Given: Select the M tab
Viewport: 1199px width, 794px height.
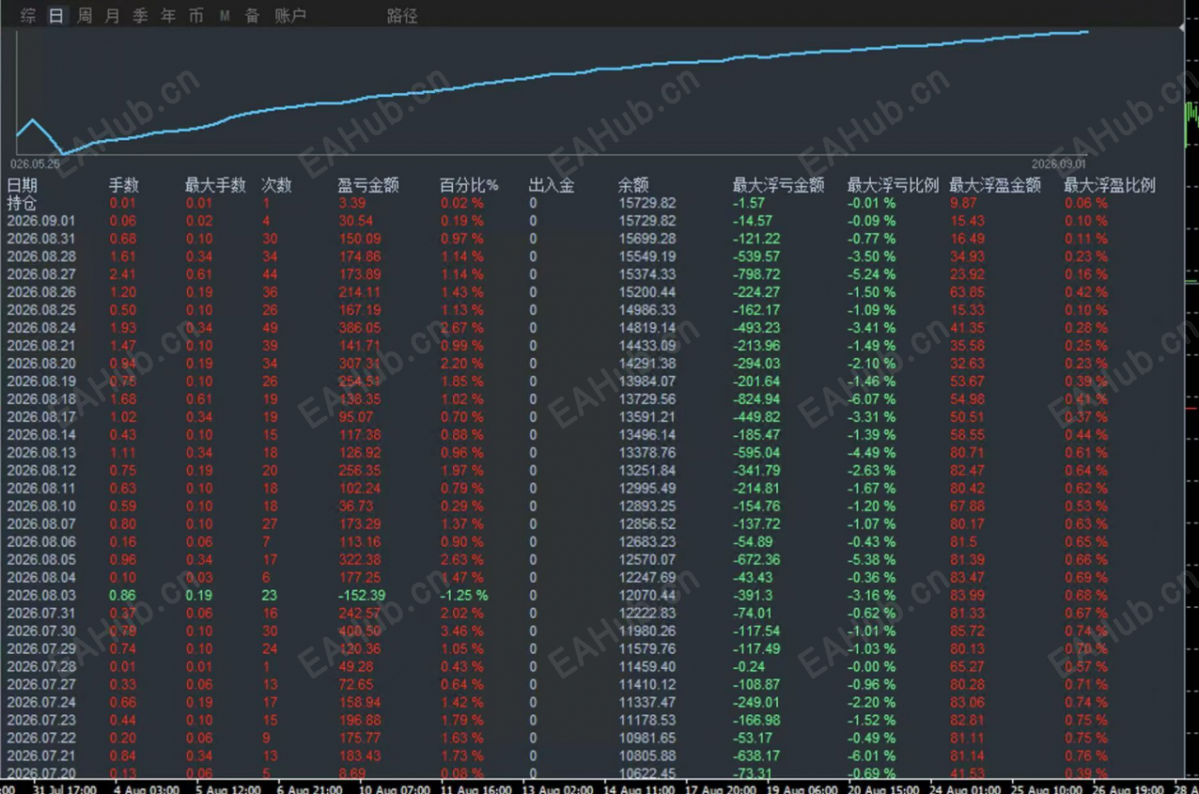Looking at the screenshot, I should tap(225, 15).
